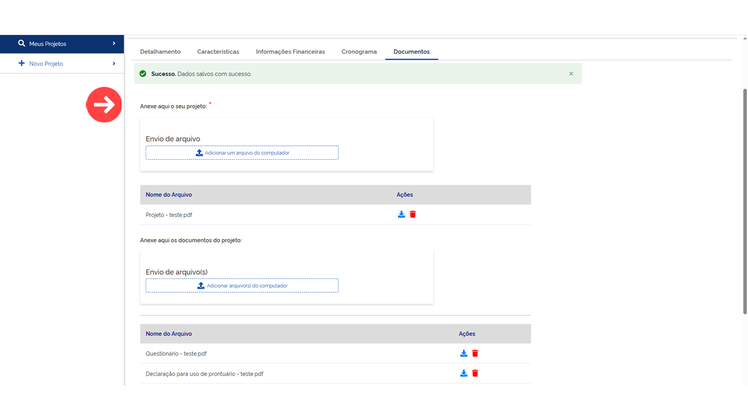Switch to the Detalhamento tab
This screenshot has height=420, width=748.
tap(160, 52)
